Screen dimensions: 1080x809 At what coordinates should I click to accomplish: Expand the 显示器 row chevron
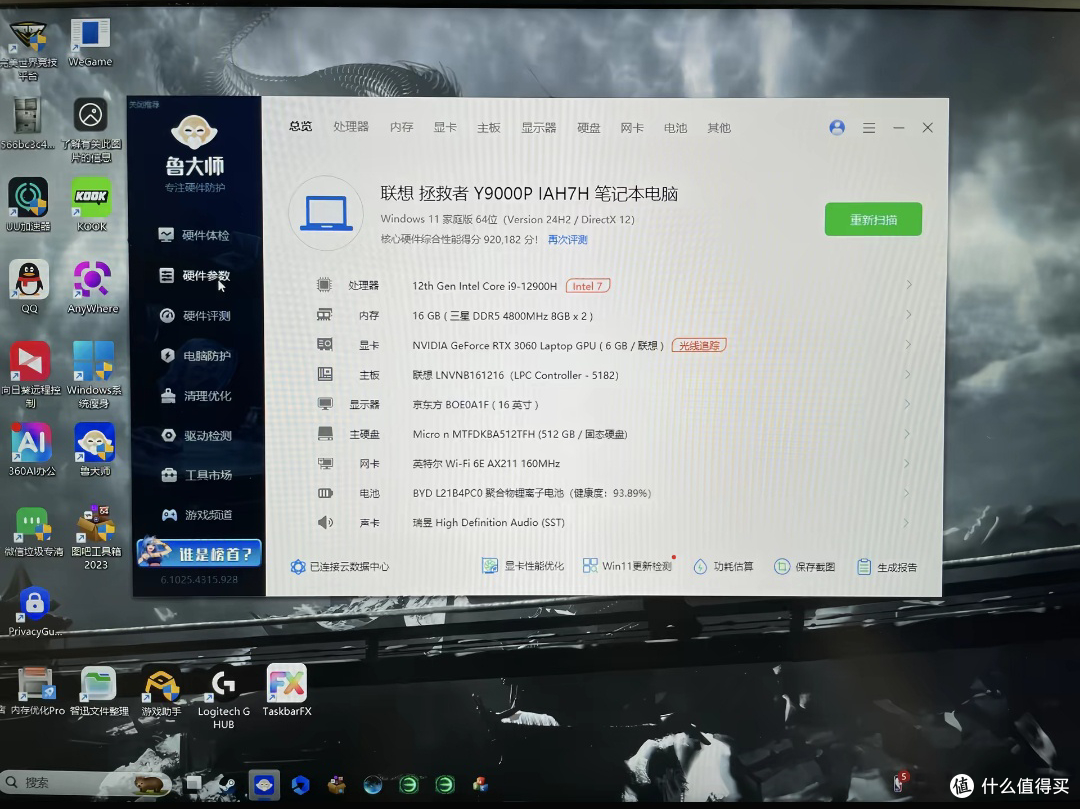pyautogui.click(x=908, y=404)
